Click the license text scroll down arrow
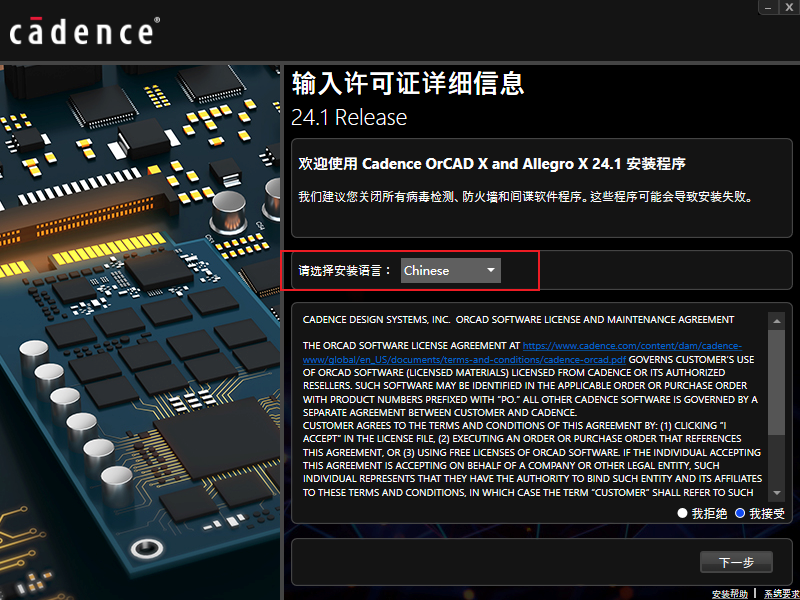 (777, 493)
